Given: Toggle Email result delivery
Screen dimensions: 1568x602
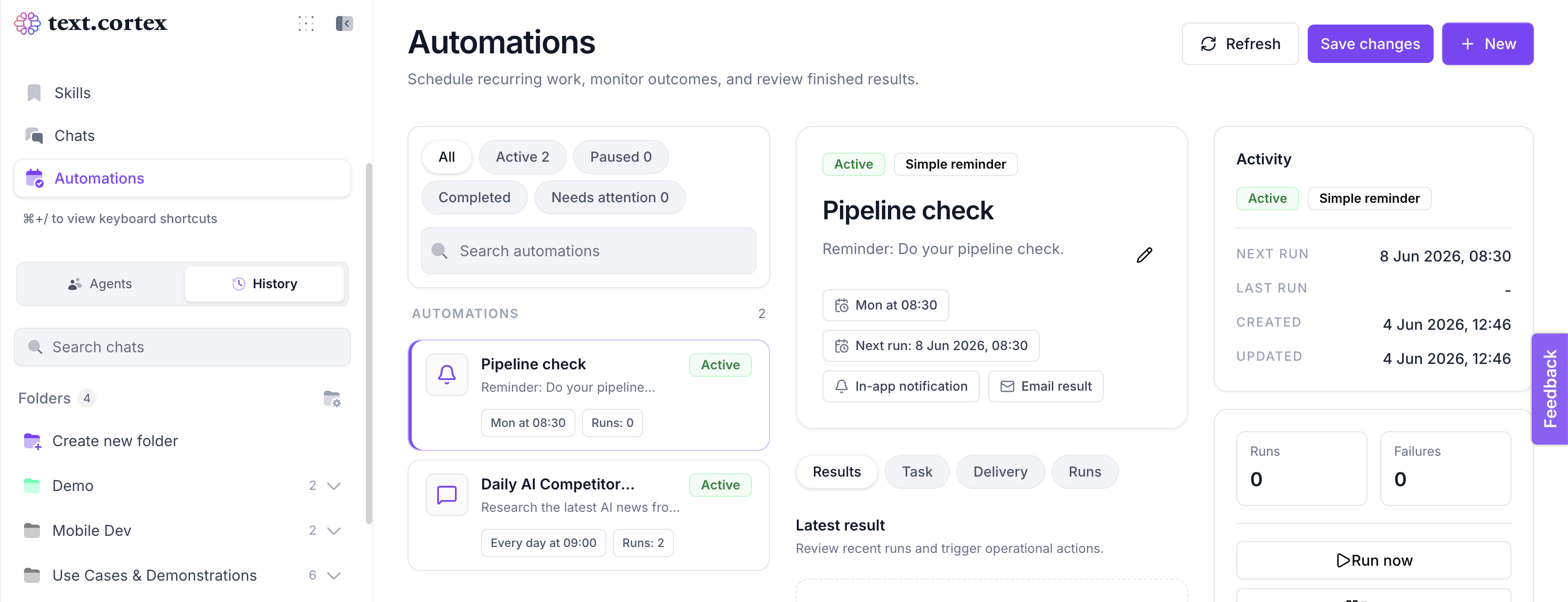Looking at the screenshot, I should (1046, 386).
